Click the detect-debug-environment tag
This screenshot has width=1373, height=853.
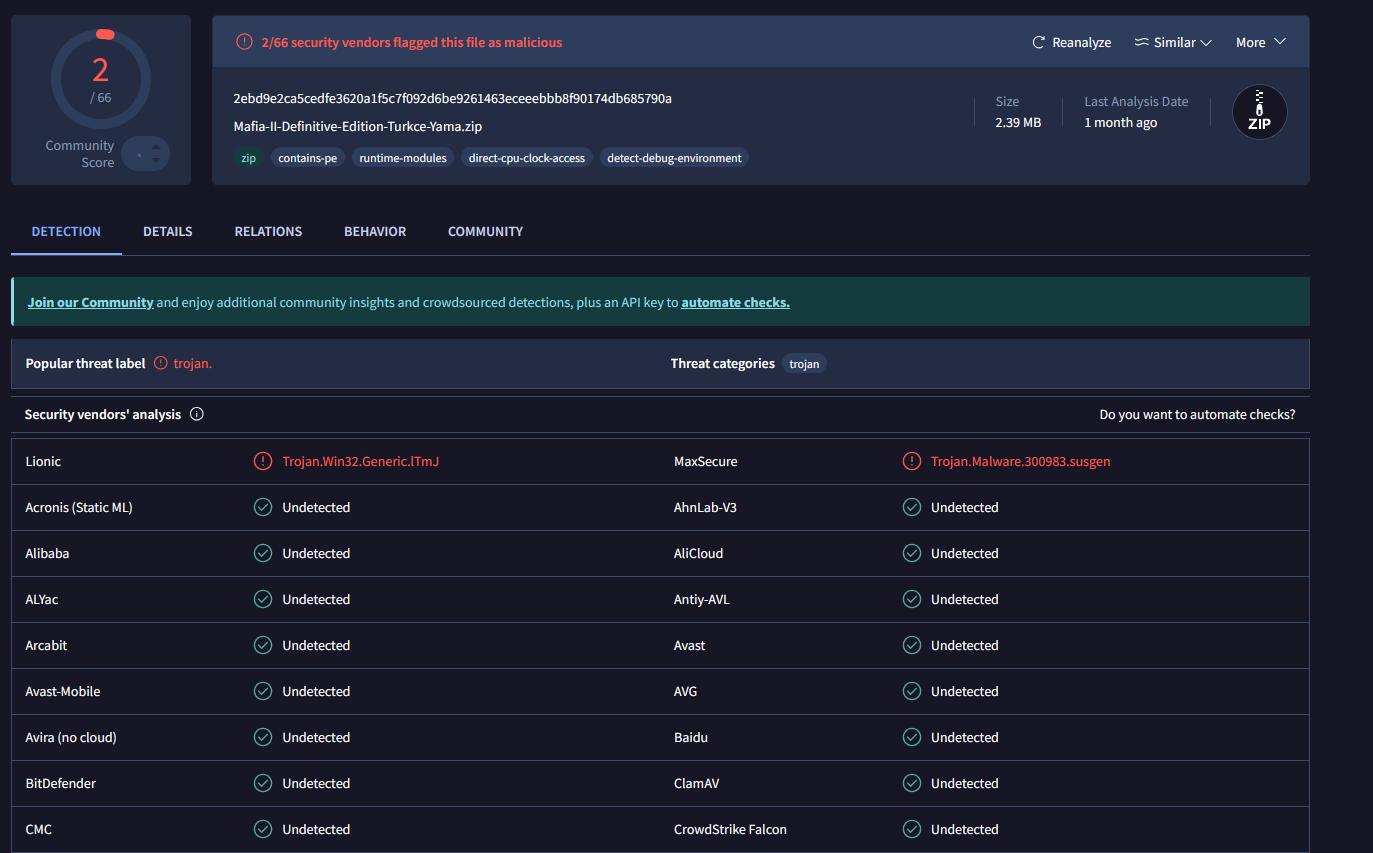[675, 158]
